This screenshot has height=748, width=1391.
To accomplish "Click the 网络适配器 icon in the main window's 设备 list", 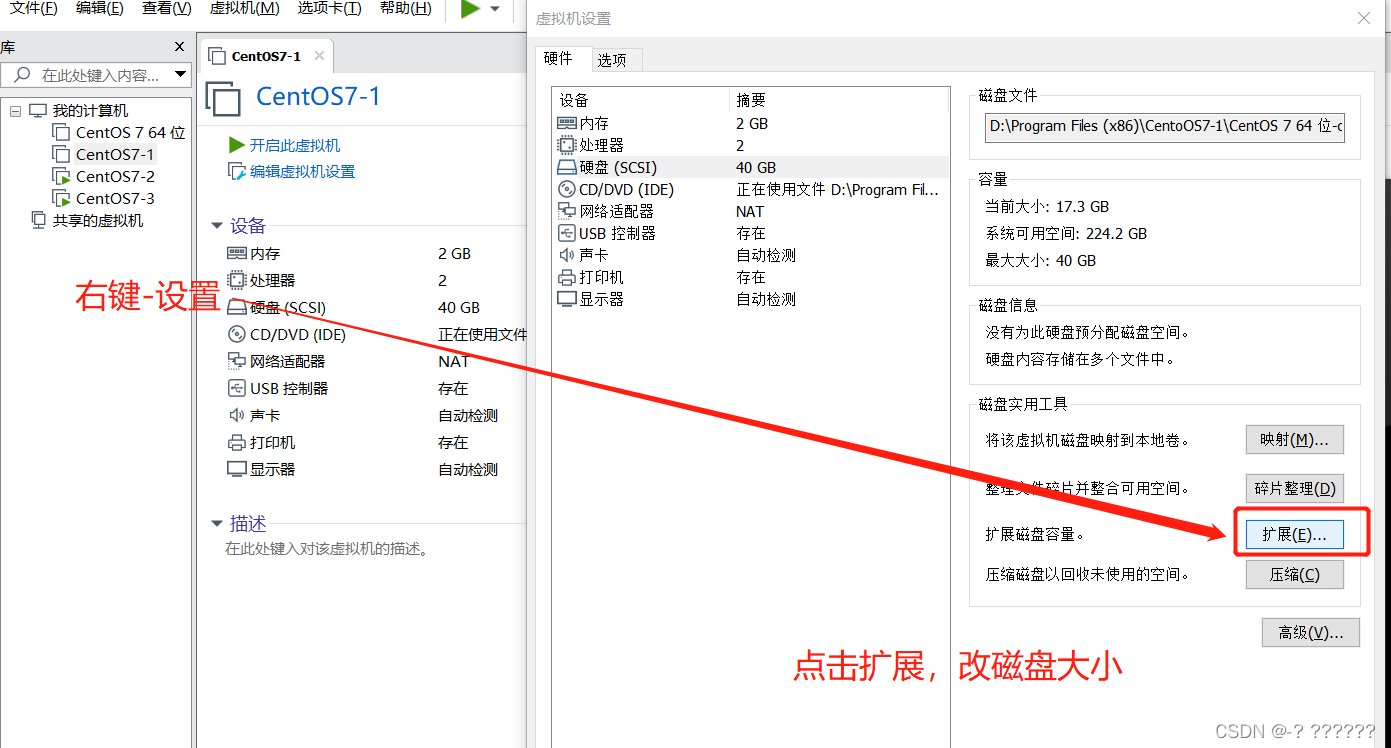I will [x=237, y=361].
